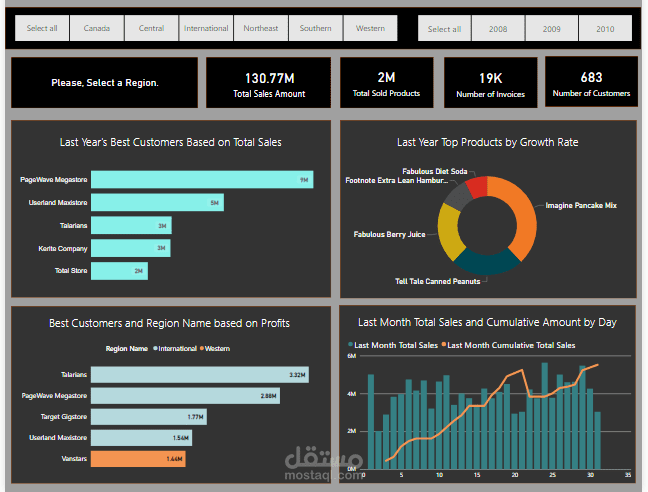This screenshot has height=492, width=648.
Task: Click the Fabulous Berry Juice label
Action: [389, 234]
